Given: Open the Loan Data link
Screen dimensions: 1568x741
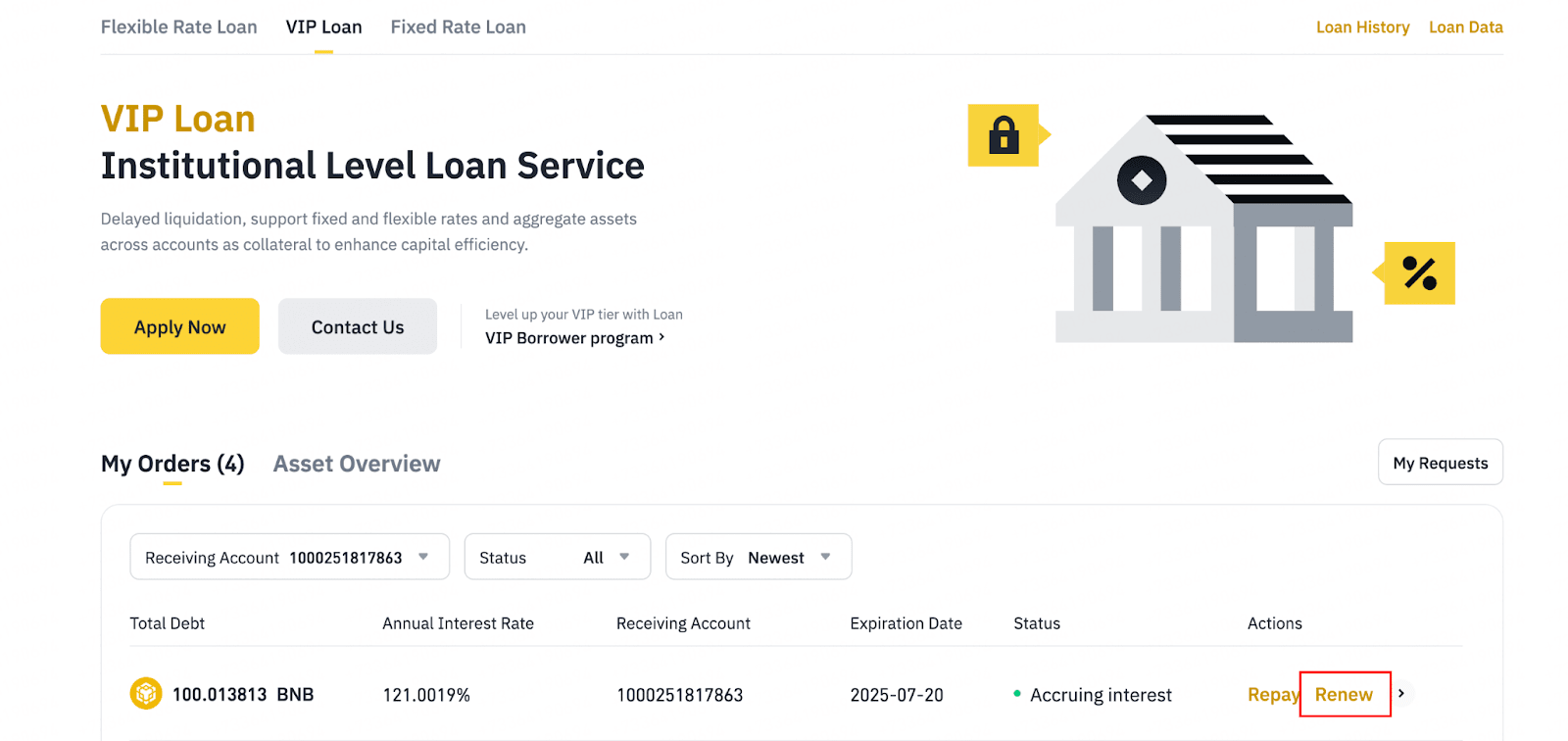Looking at the screenshot, I should point(1465,27).
